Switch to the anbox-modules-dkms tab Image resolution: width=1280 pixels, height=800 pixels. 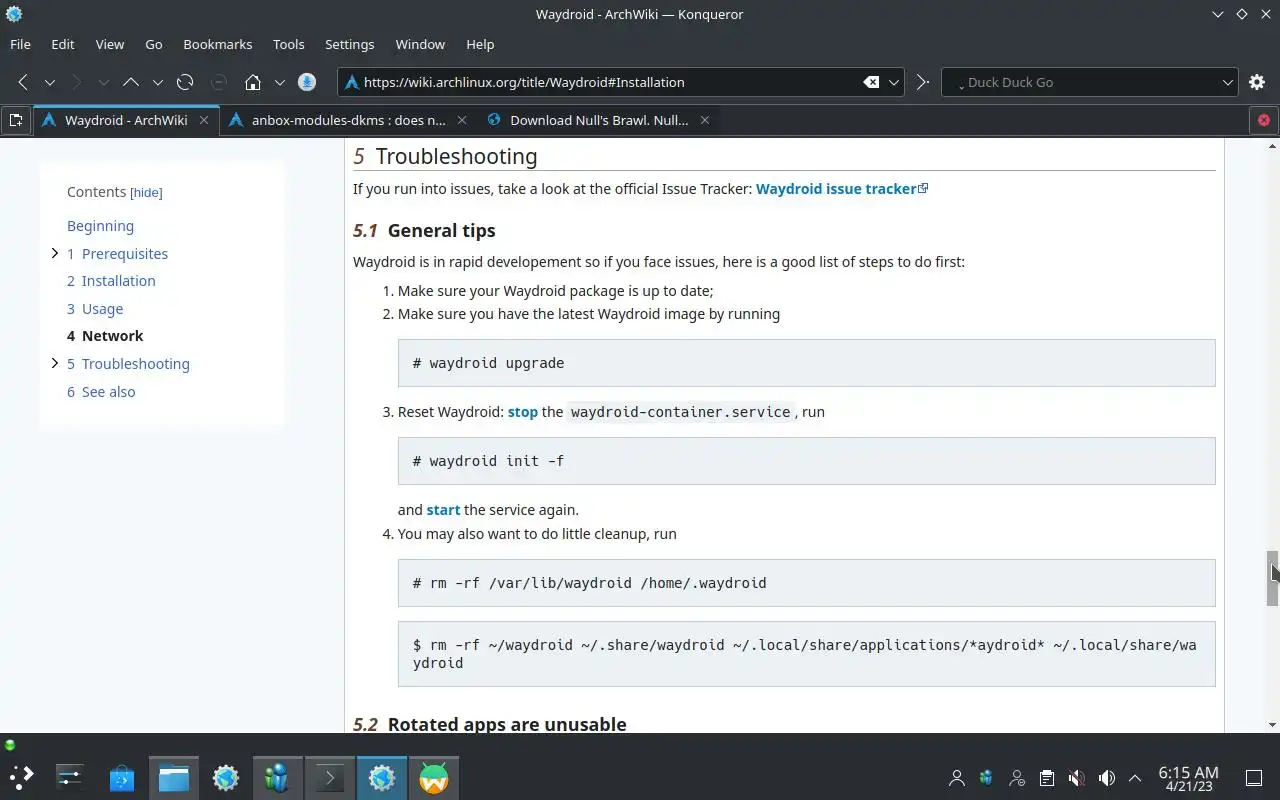click(348, 120)
